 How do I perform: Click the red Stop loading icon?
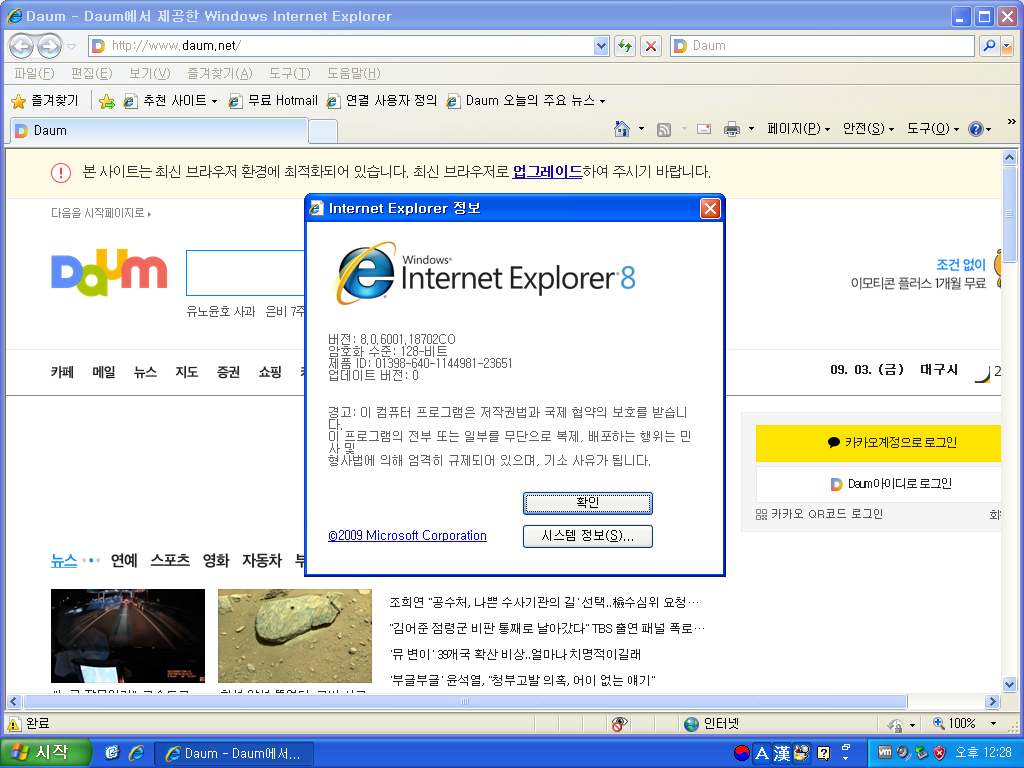[650, 46]
